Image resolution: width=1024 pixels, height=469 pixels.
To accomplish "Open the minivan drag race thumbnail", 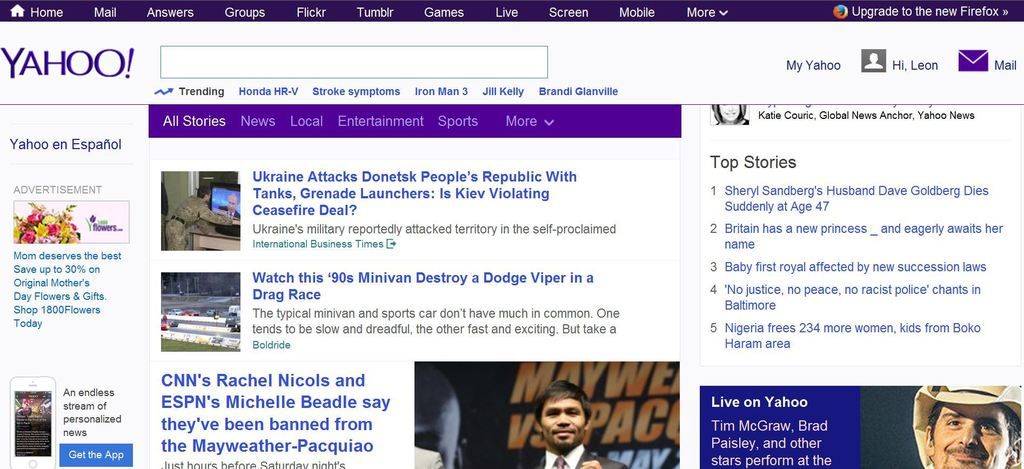I will tap(200, 312).
